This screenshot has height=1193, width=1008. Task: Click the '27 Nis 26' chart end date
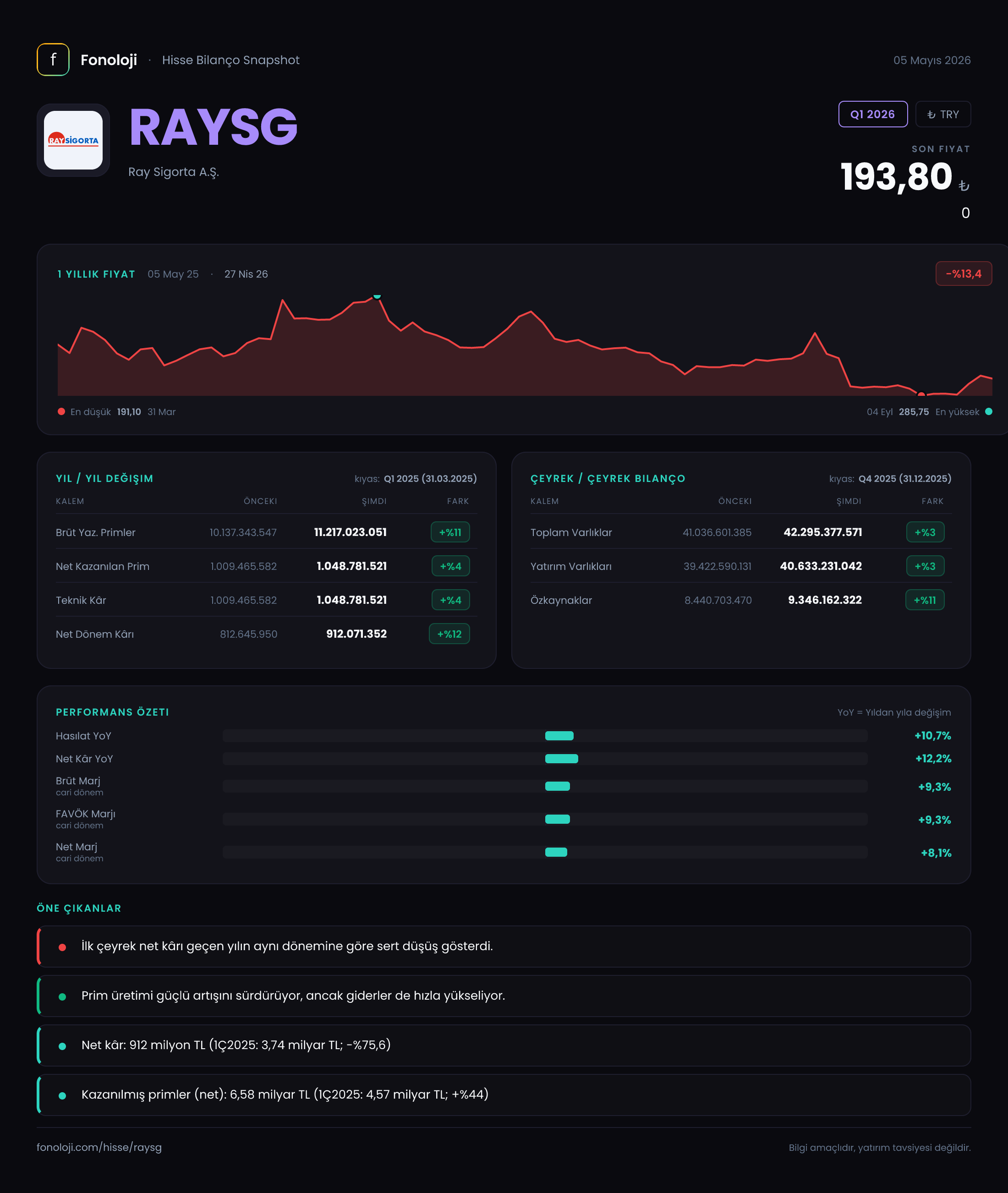[246, 274]
